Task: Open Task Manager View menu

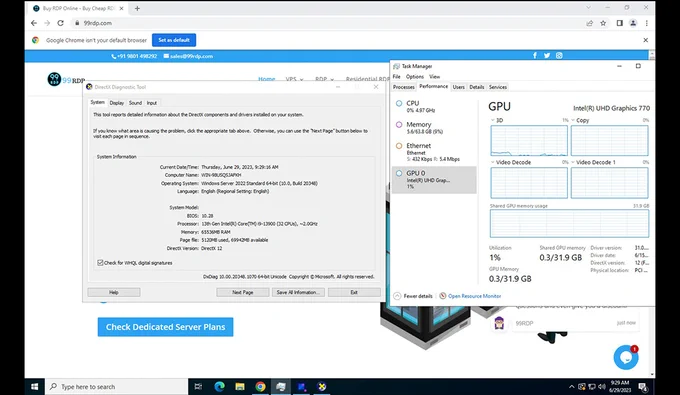Action: point(434,76)
